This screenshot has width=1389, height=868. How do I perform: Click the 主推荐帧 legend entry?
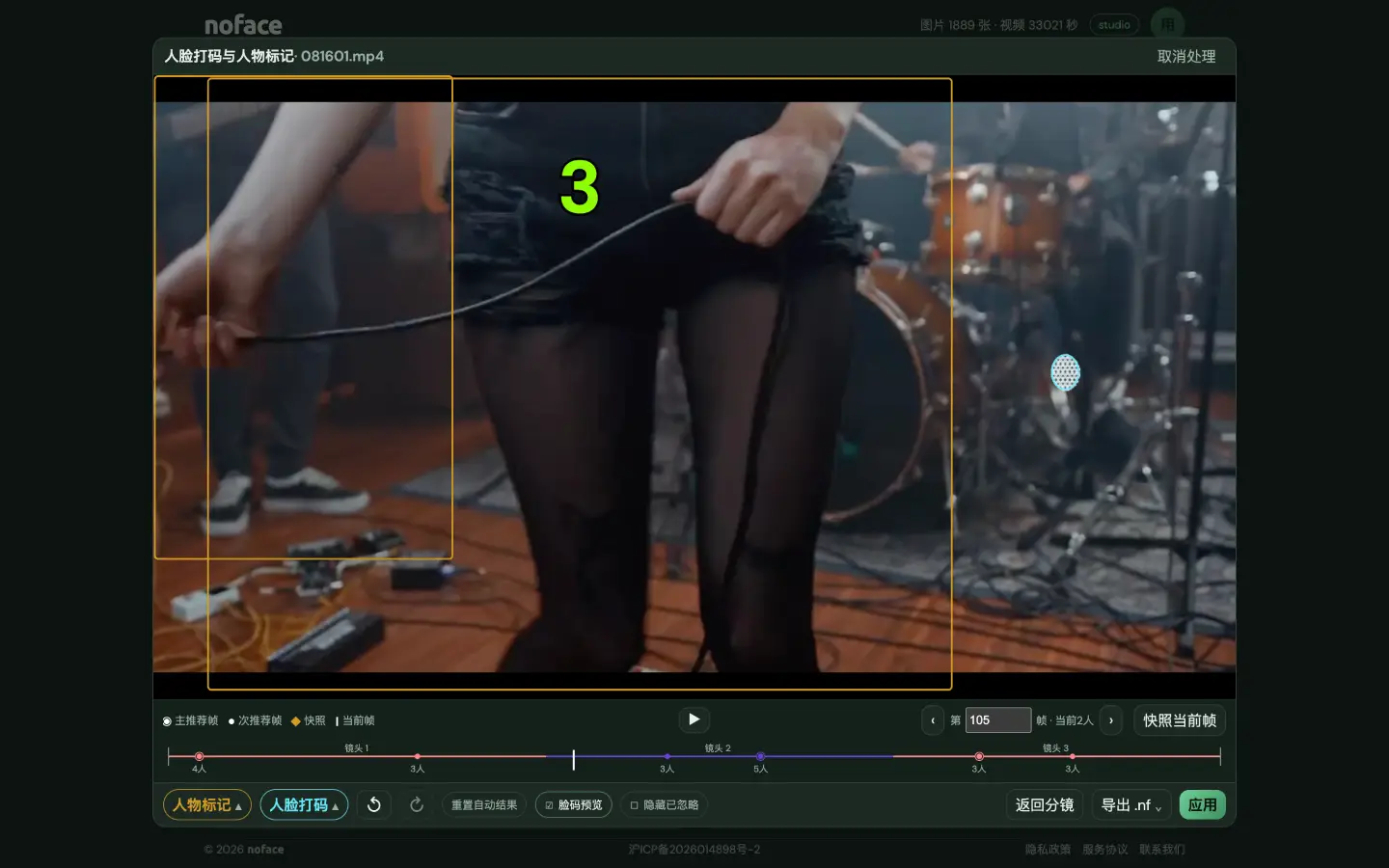point(190,720)
